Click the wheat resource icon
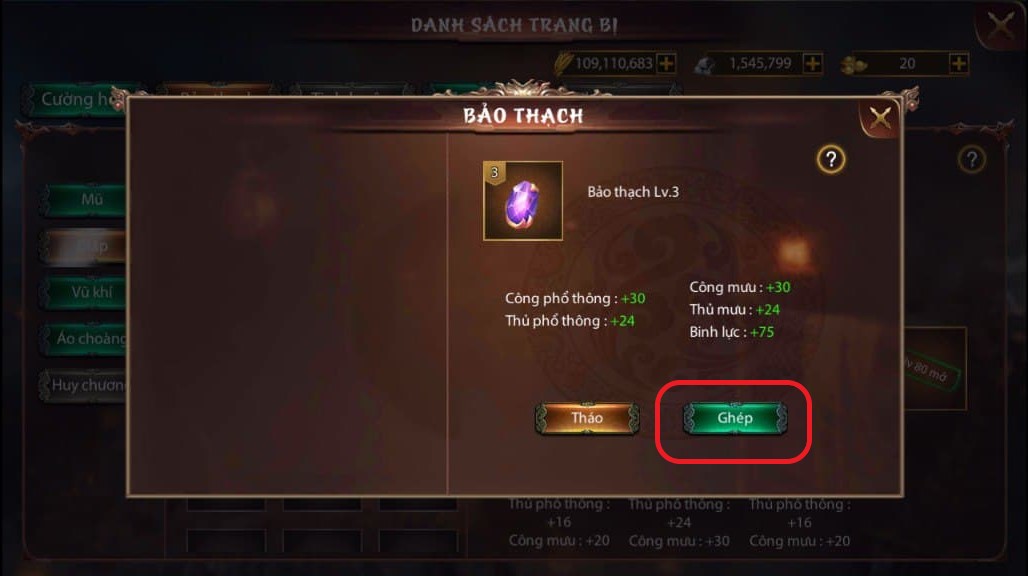1028x576 pixels. [563, 64]
